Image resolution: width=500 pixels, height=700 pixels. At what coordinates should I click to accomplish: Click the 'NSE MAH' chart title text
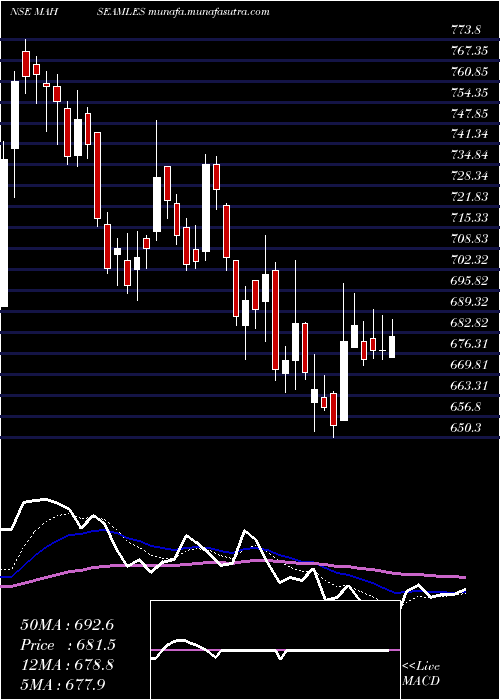pyautogui.click(x=33, y=12)
